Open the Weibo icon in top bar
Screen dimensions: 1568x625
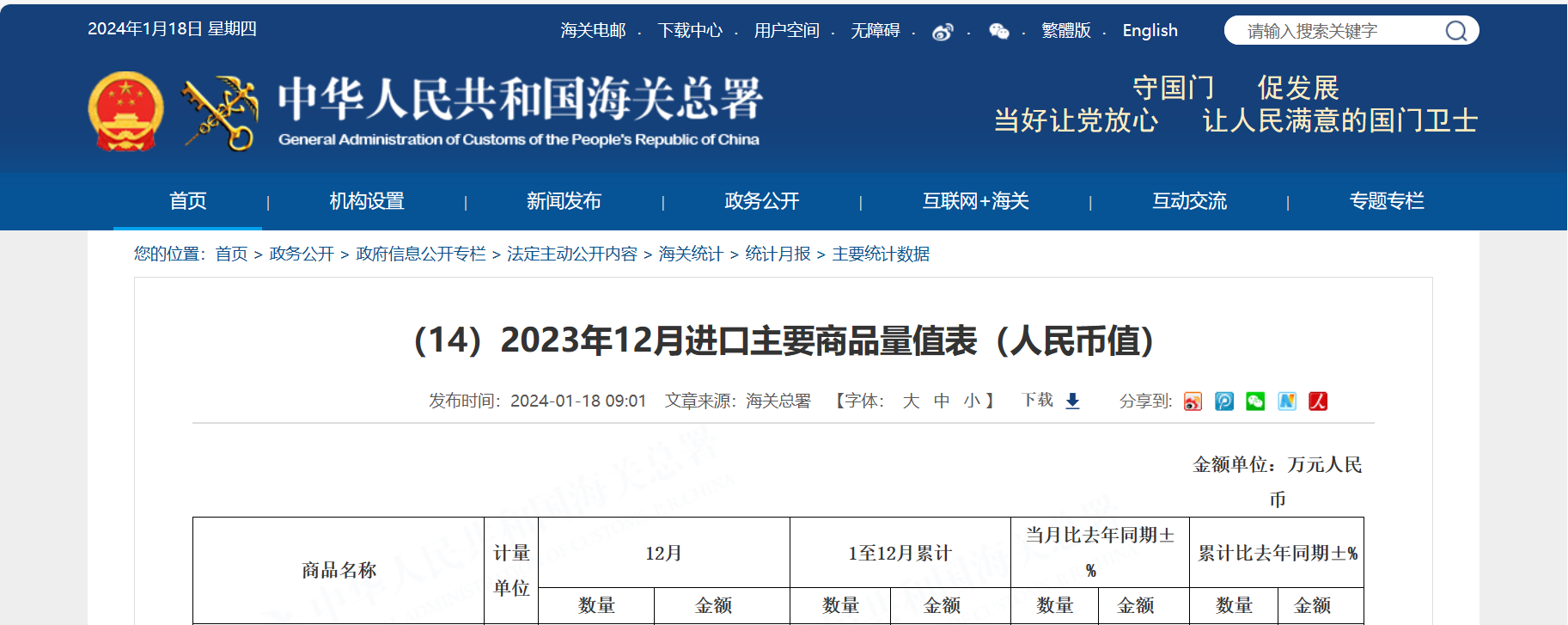tap(943, 32)
